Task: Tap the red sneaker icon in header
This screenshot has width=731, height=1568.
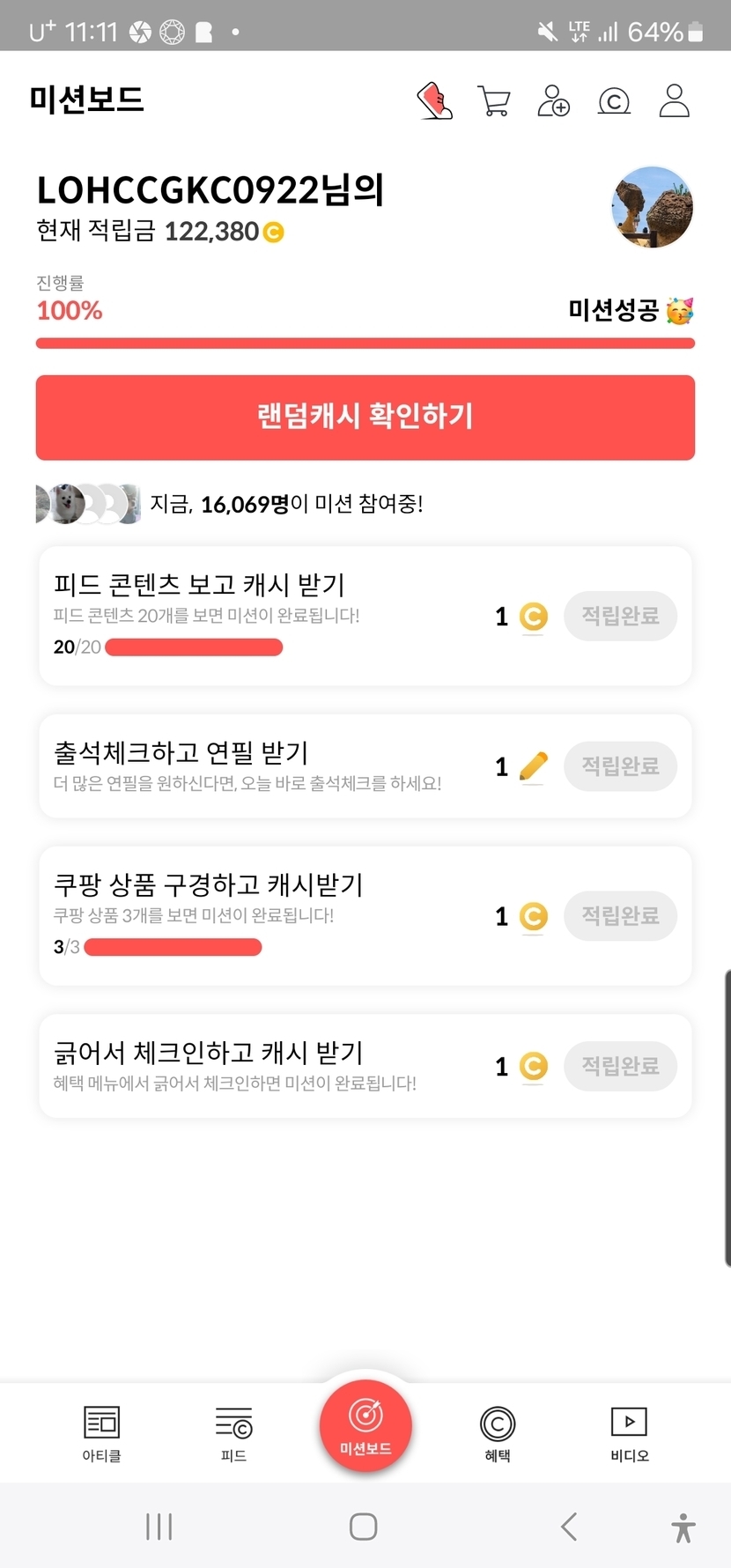Action: point(434,101)
